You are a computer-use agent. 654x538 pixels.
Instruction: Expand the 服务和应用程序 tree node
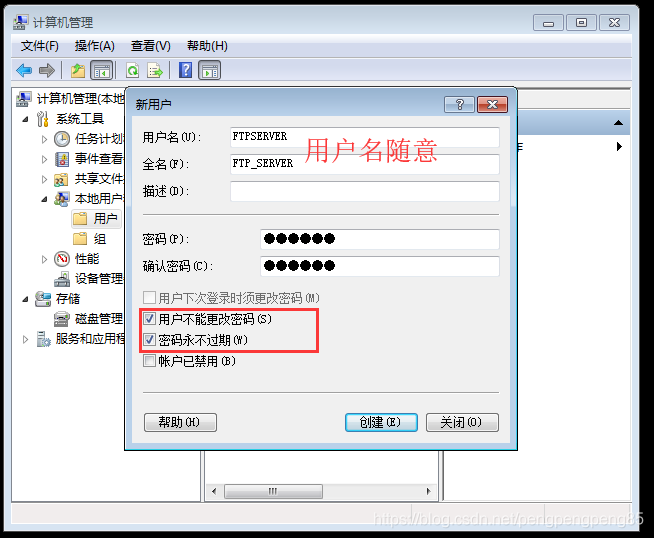pyautogui.click(x=25, y=339)
